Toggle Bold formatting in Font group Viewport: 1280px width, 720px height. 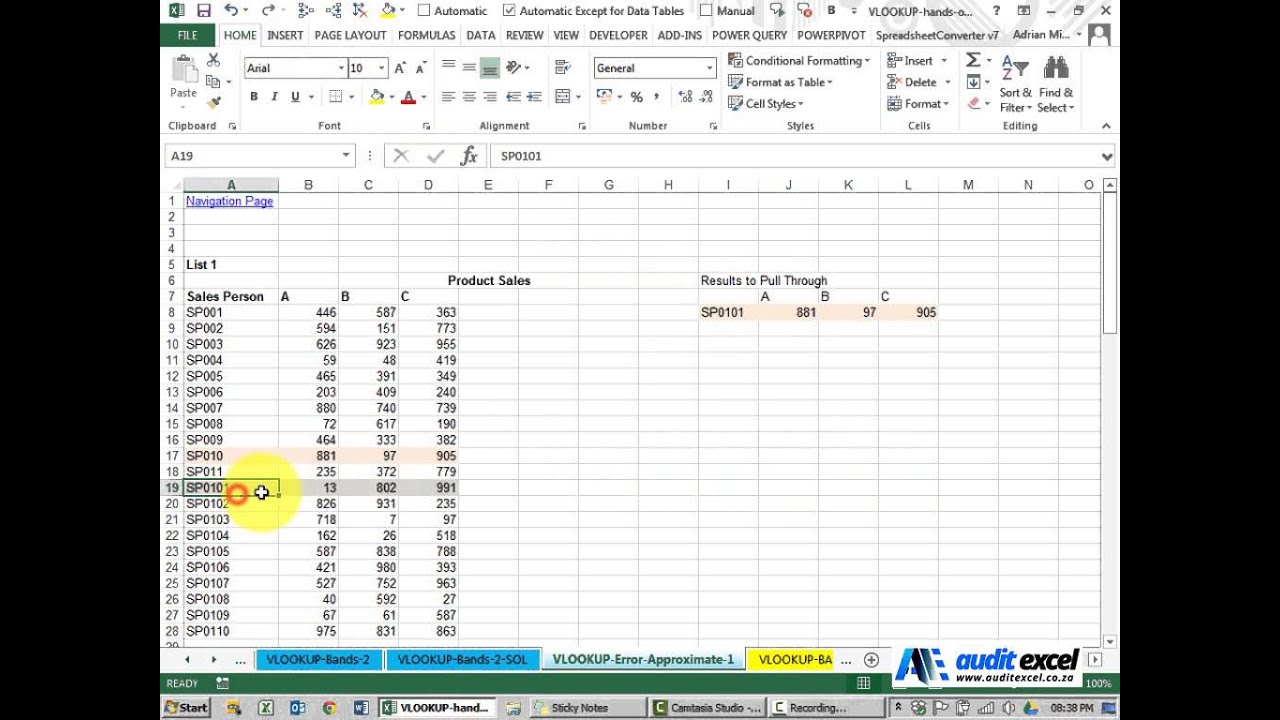(x=254, y=97)
